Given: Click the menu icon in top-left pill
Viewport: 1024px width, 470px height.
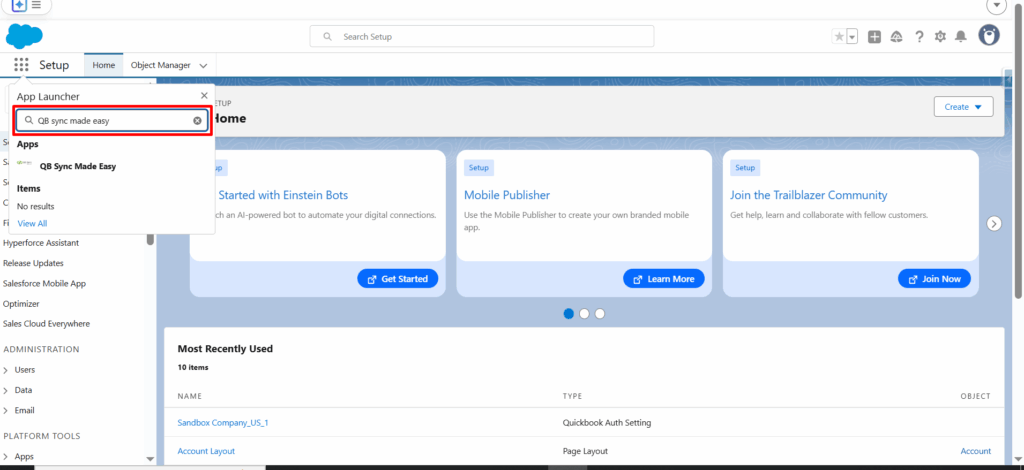Looking at the screenshot, I should 36,5.
